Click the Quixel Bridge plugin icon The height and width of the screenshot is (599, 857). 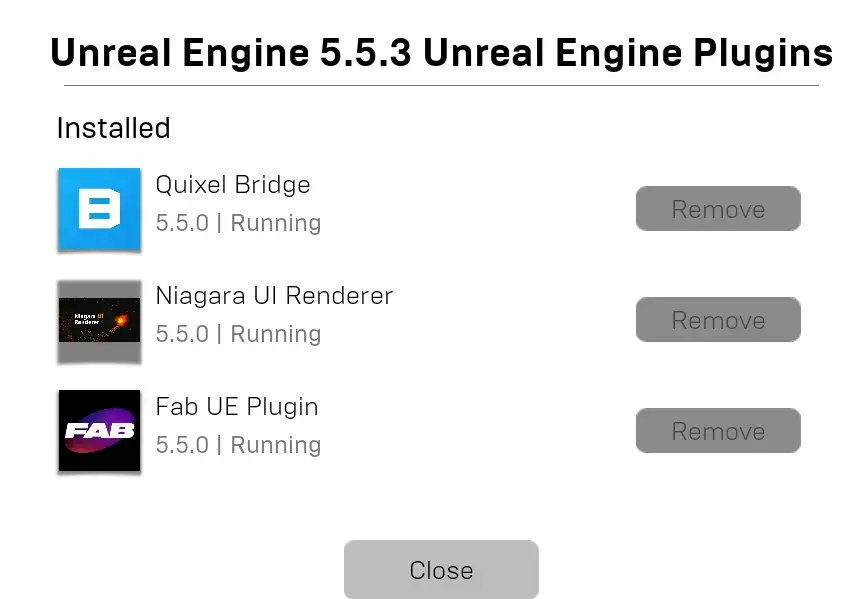[x=99, y=209]
